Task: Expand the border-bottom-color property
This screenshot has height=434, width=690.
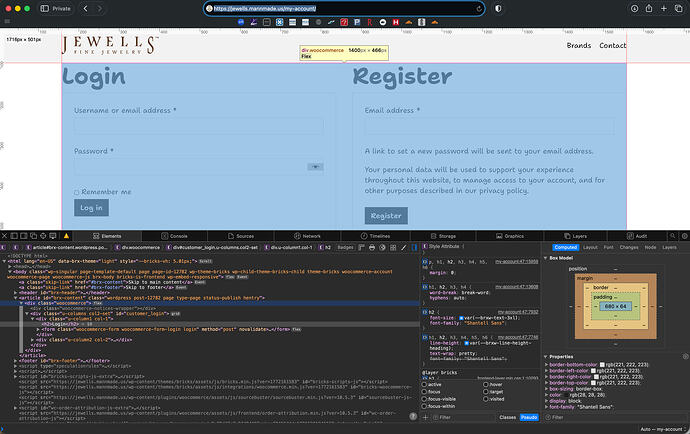Action: (547, 364)
